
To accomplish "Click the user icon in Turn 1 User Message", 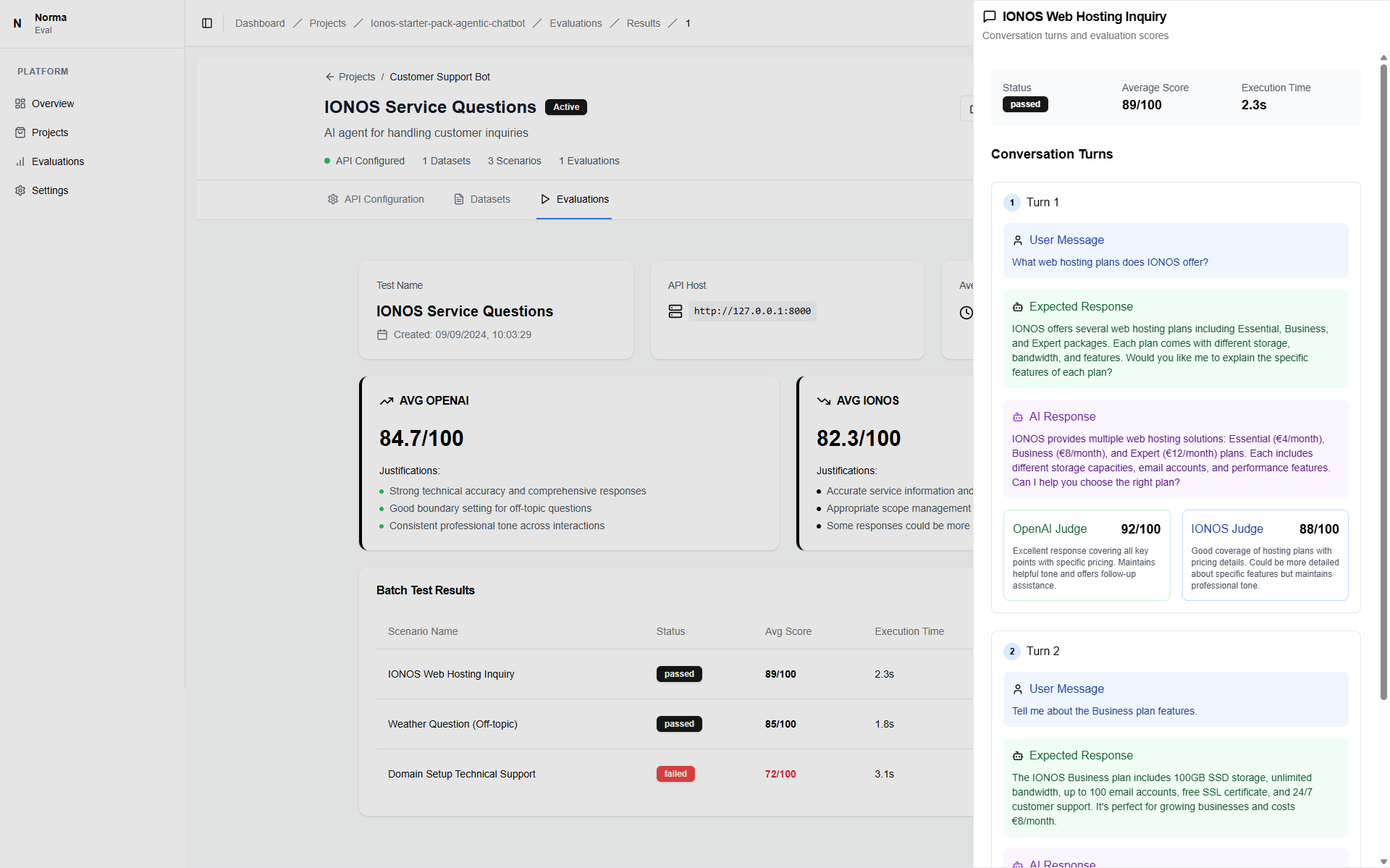I will click(x=1017, y=240).
